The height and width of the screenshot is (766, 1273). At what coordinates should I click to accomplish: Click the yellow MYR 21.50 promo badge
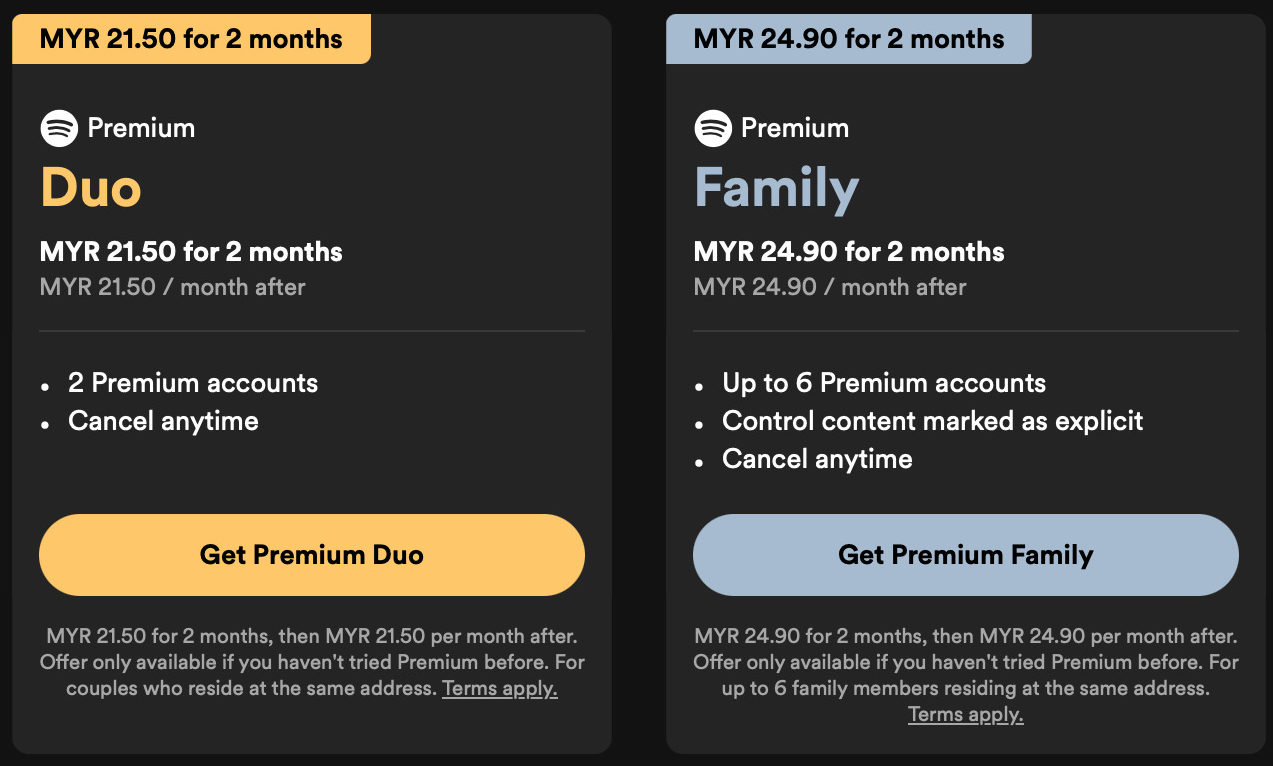[x=191, y=40]
